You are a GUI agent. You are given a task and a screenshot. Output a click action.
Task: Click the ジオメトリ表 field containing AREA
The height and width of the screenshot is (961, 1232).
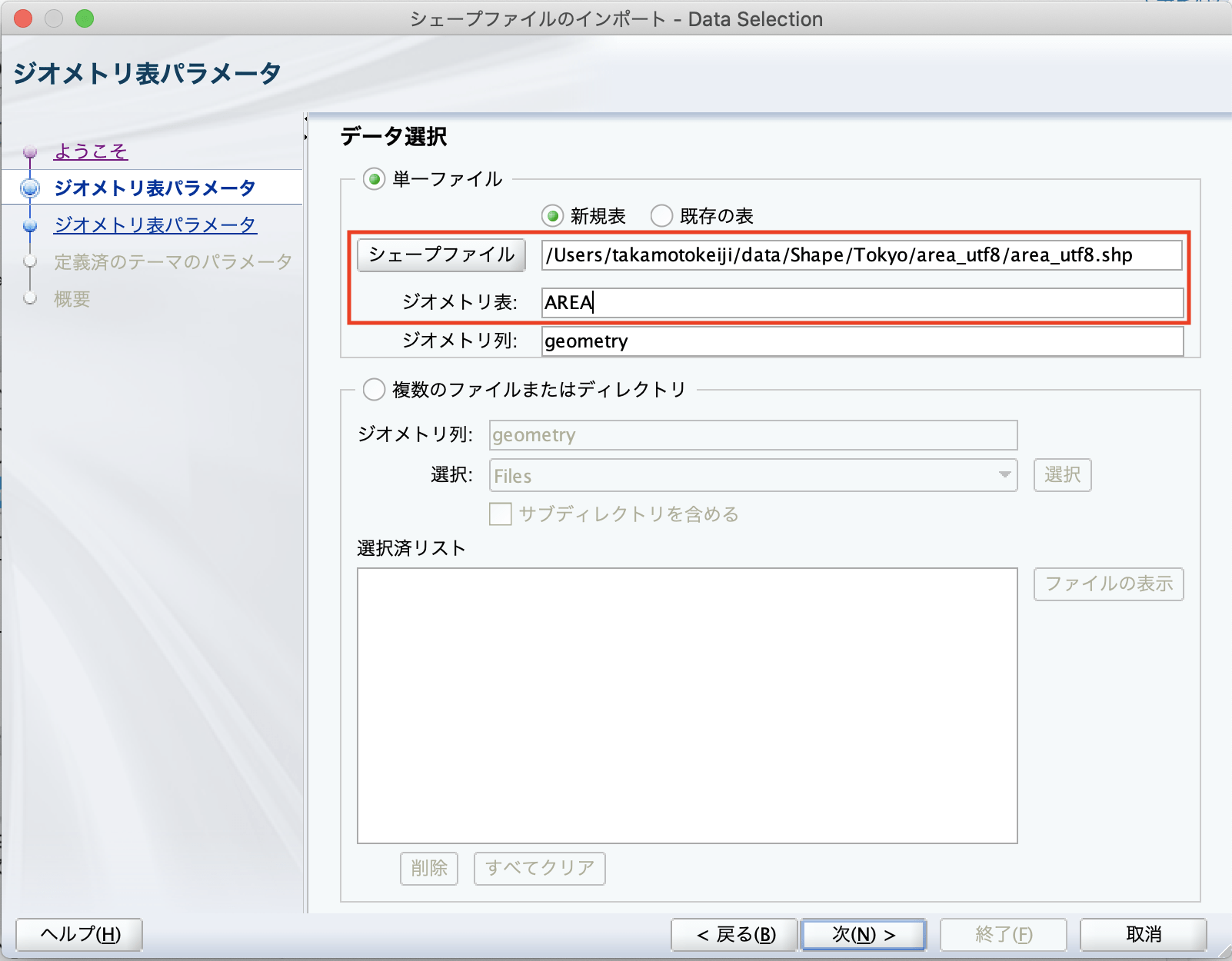(862, 302)
